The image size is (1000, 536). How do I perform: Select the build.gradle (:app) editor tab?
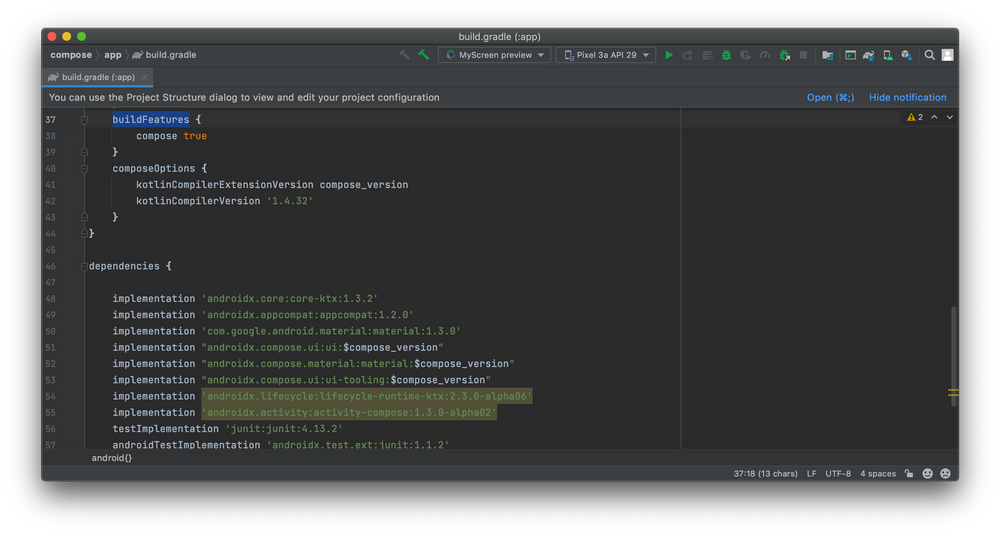pos(98,77)
